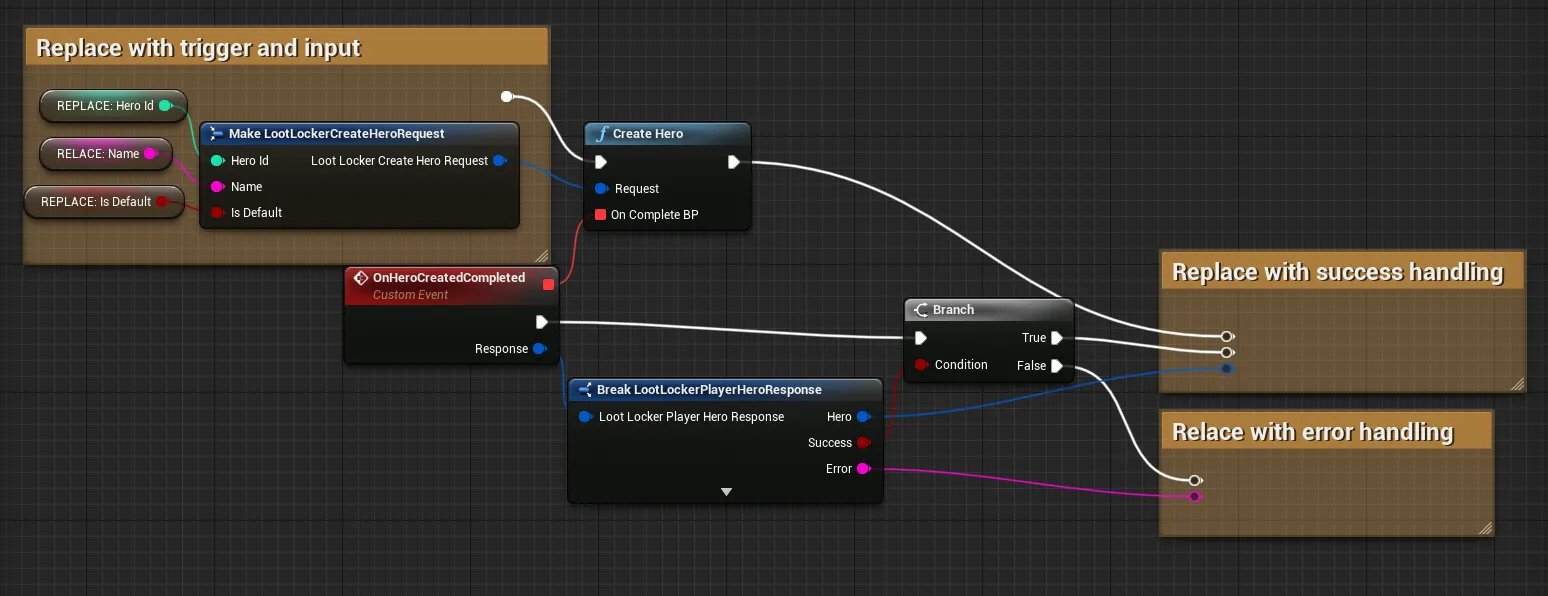
Task: Click the Custom Event subtitle text
Action: click(x=410, y=295)
